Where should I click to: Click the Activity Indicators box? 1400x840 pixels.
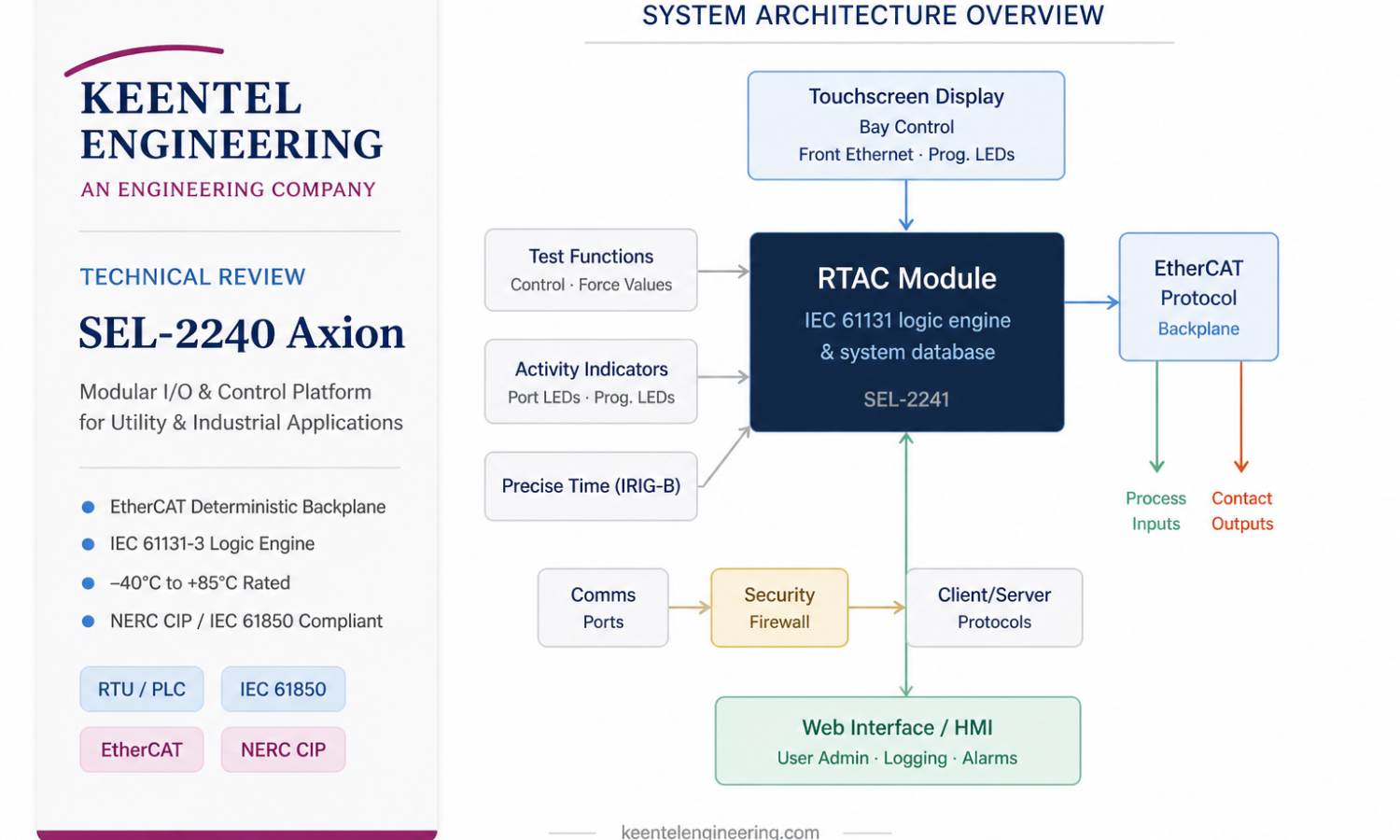591,382
